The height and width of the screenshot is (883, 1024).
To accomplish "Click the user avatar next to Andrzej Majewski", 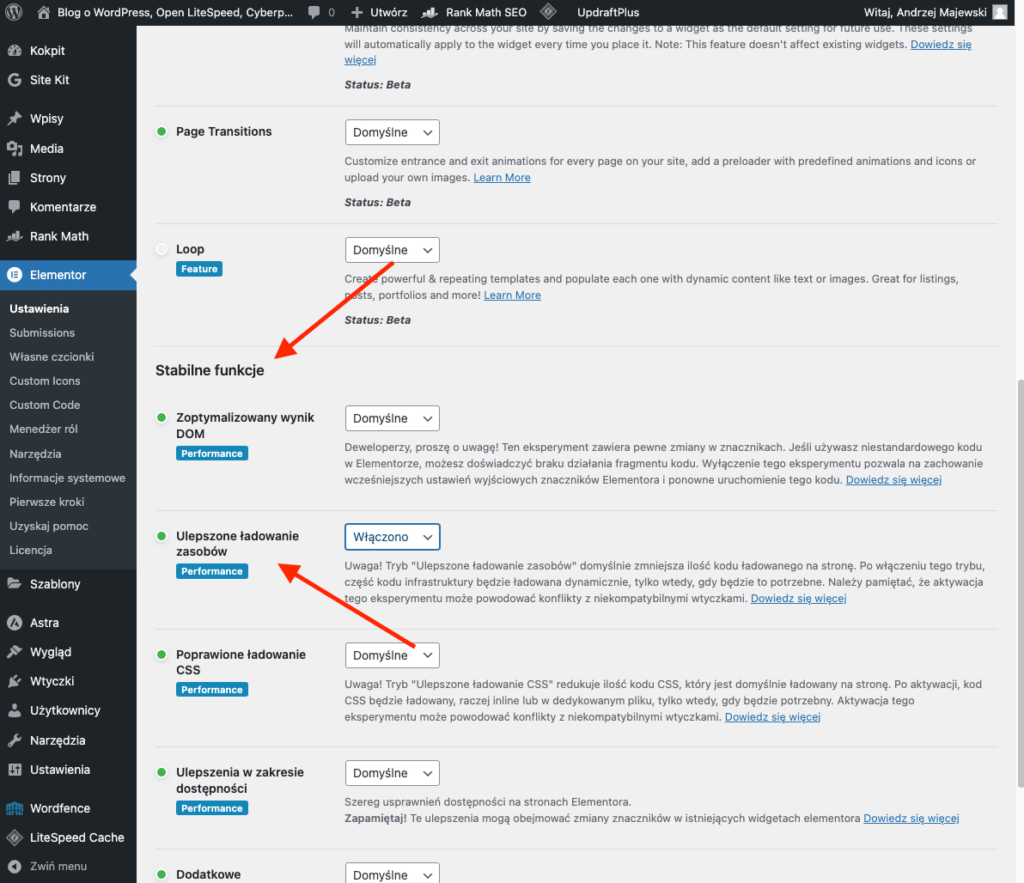I will click(1000, 12).
